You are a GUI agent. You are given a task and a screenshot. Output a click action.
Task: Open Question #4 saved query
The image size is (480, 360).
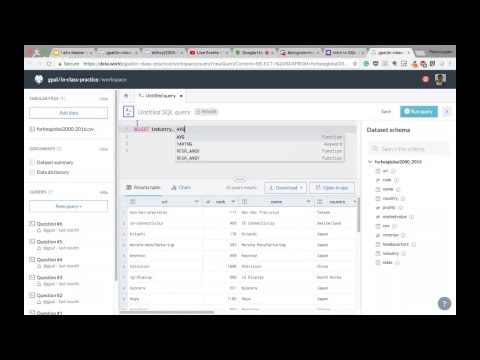tap(49, 260)
